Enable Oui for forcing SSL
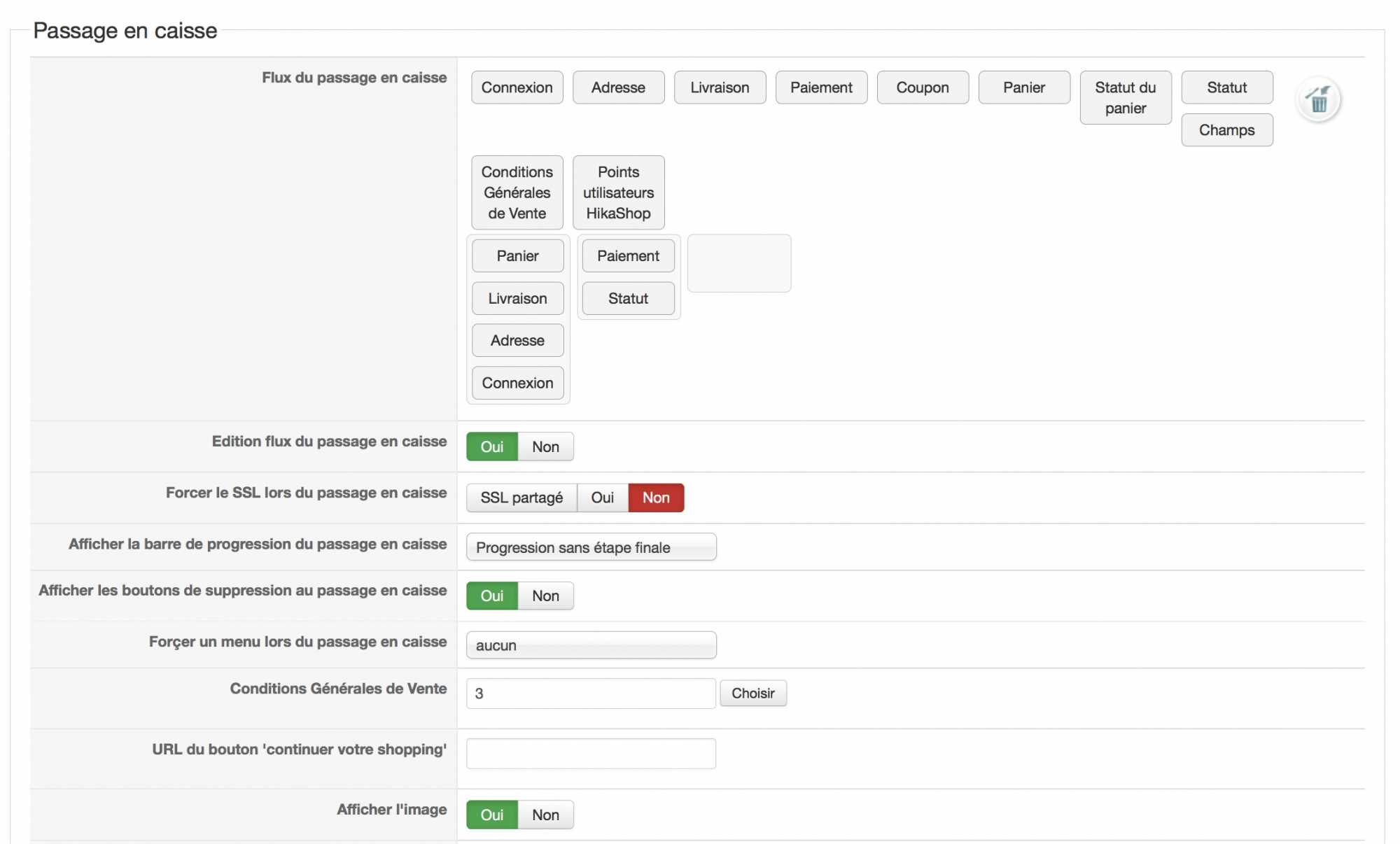The height and width of the screenshot is (844, 1400). pyautogui.click(x=602, y=498)
